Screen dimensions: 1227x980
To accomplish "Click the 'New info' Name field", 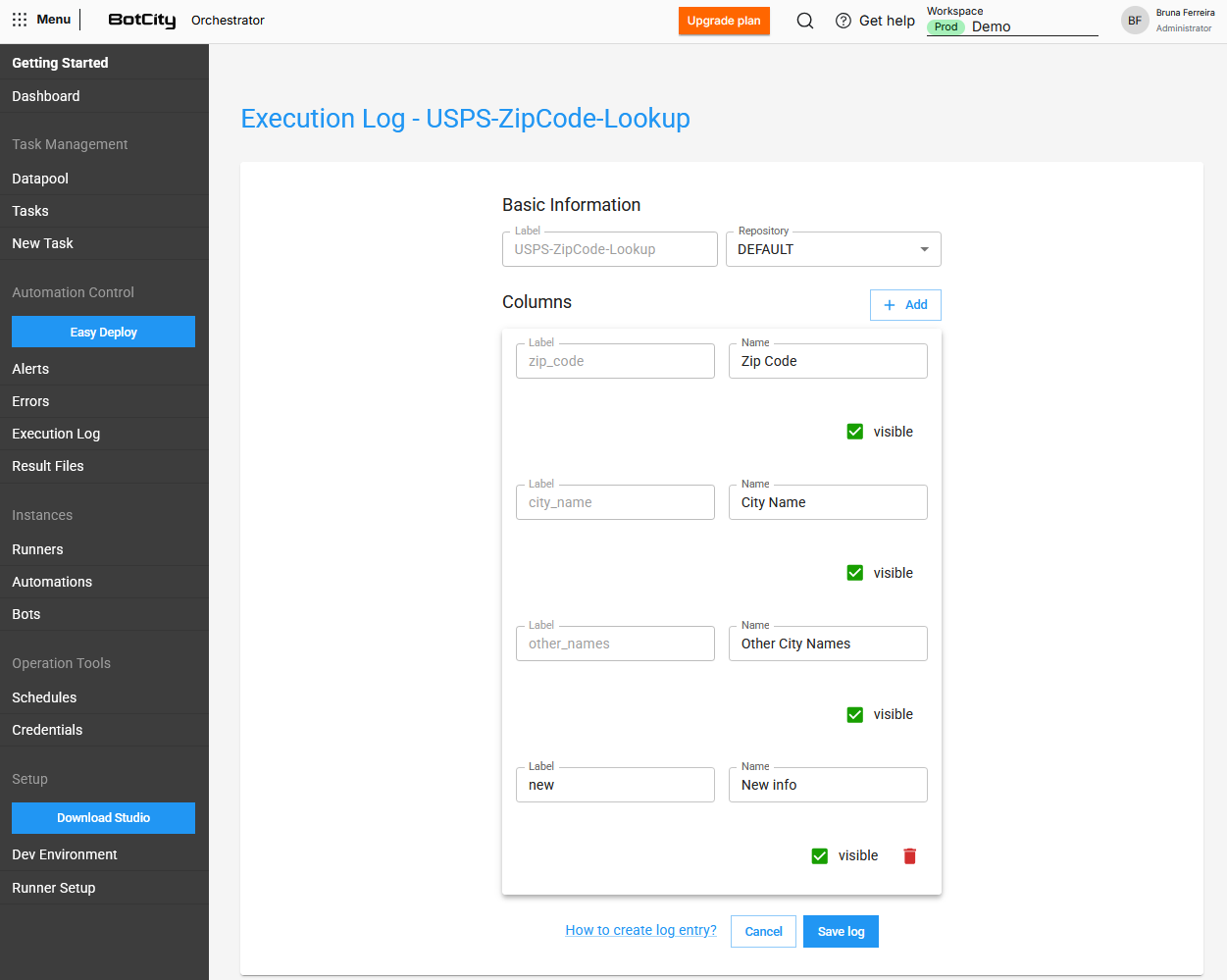I will (x=828, y=785).
